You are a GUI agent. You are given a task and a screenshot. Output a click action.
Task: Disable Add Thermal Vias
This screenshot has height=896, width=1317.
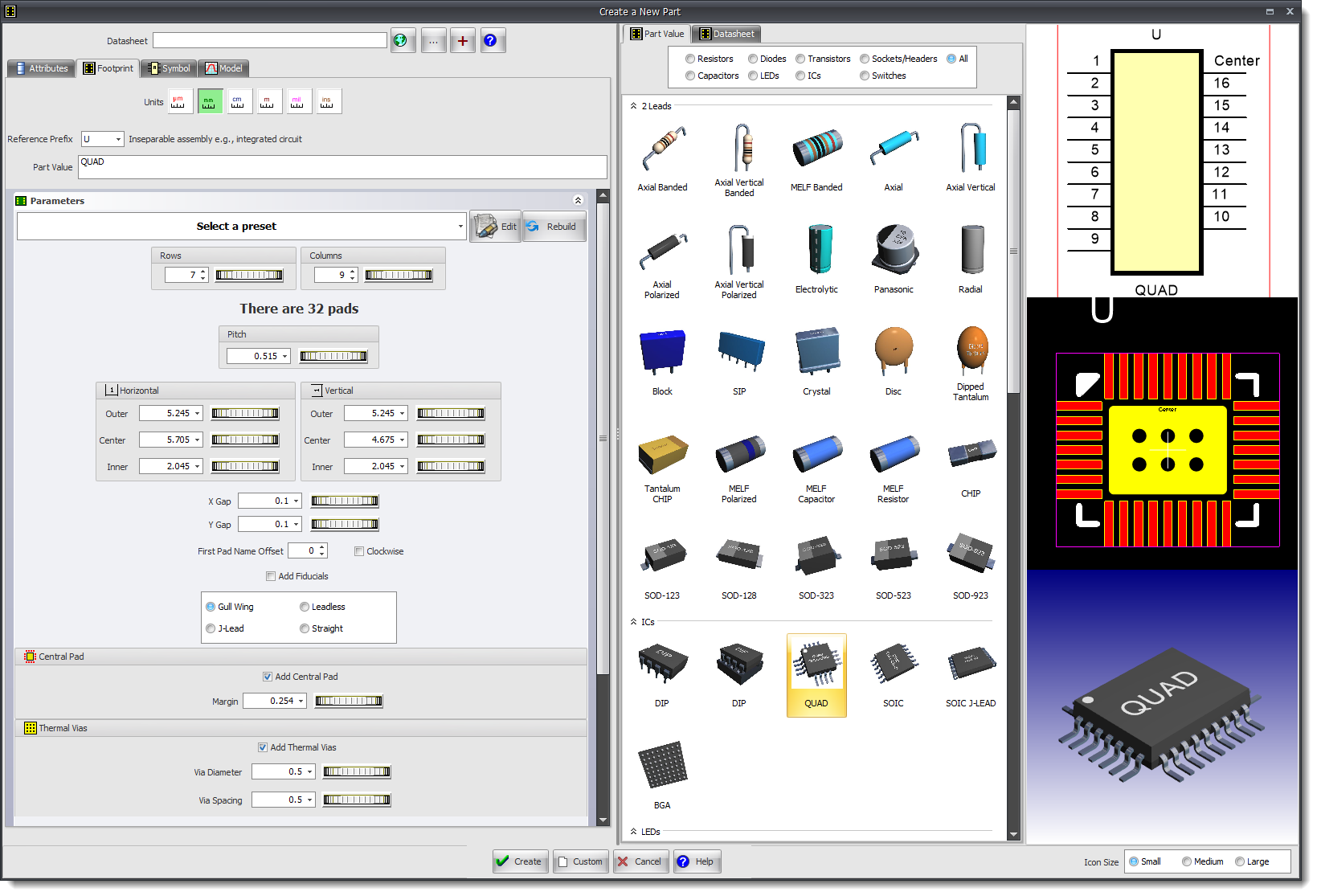[263, 747]
